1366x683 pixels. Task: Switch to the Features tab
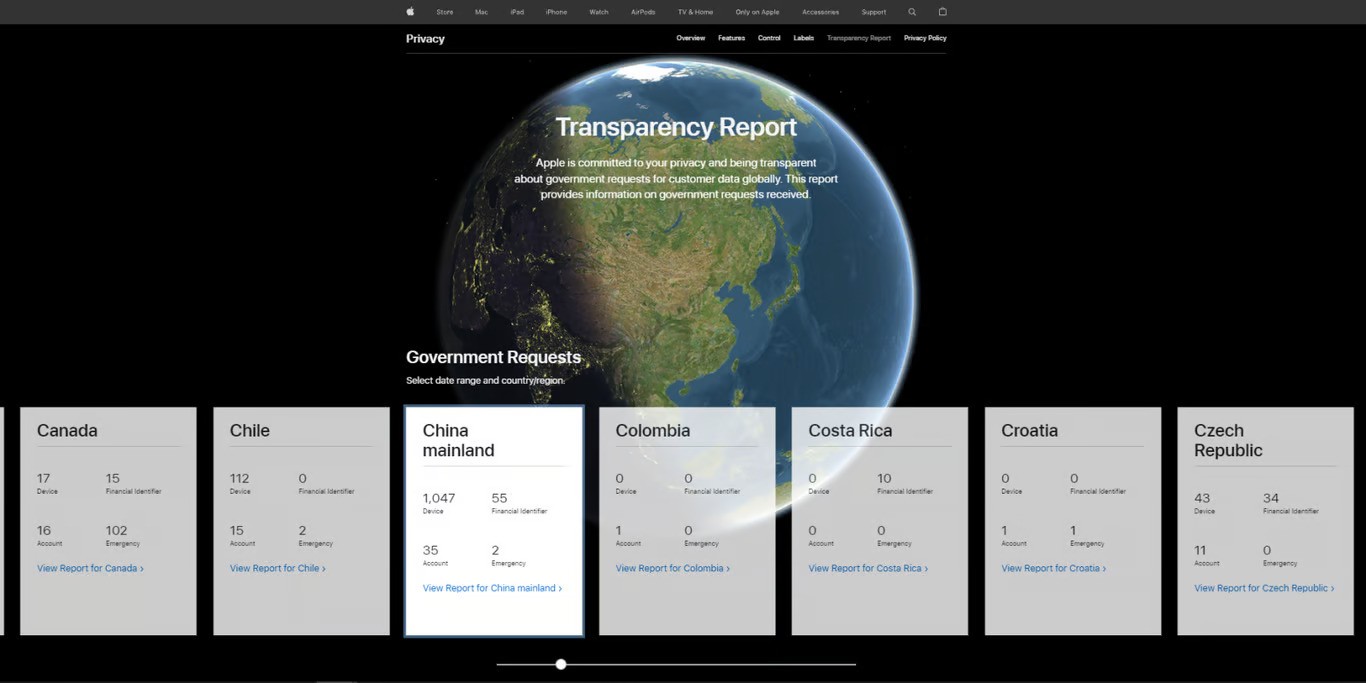point(731,38)
